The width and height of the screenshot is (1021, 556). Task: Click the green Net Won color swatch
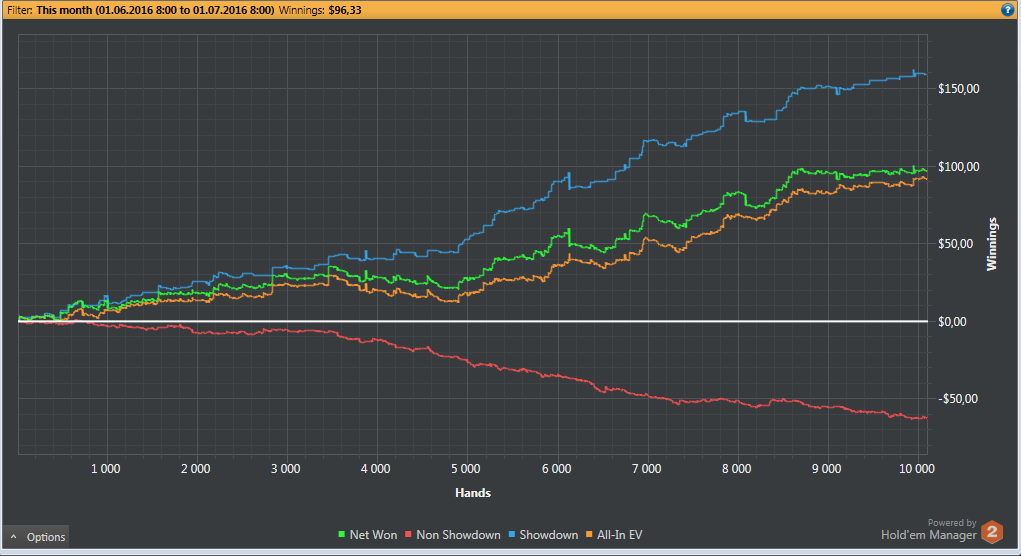pos(341,535)
